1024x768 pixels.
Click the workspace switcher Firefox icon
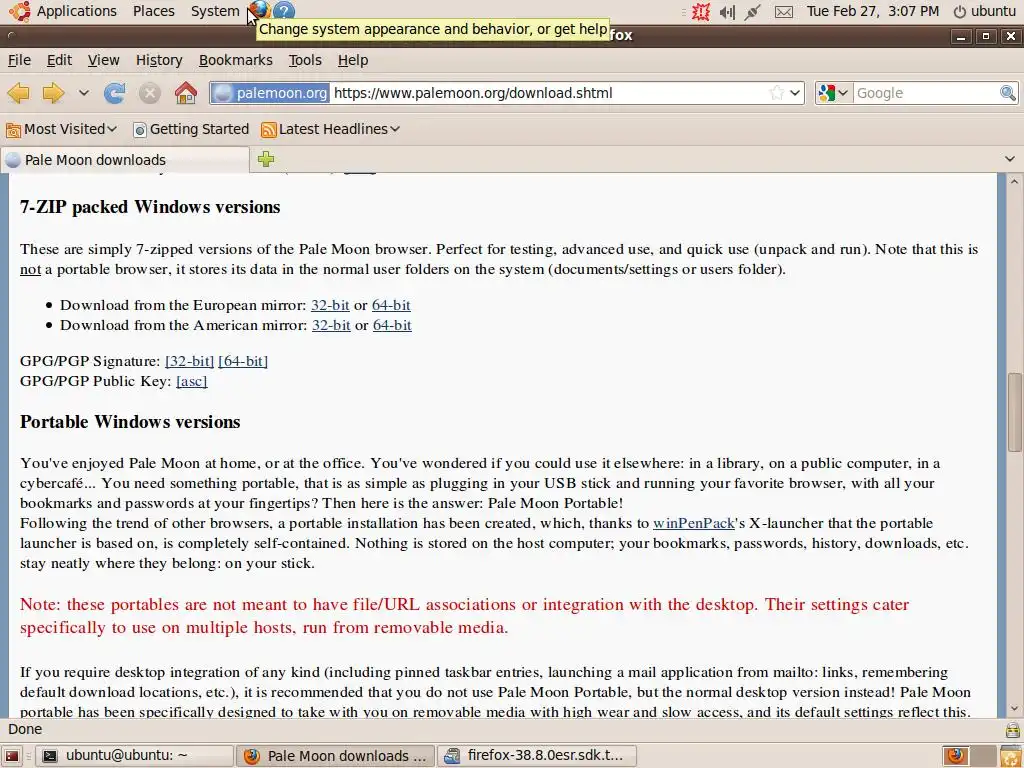[x=956, y=756]
